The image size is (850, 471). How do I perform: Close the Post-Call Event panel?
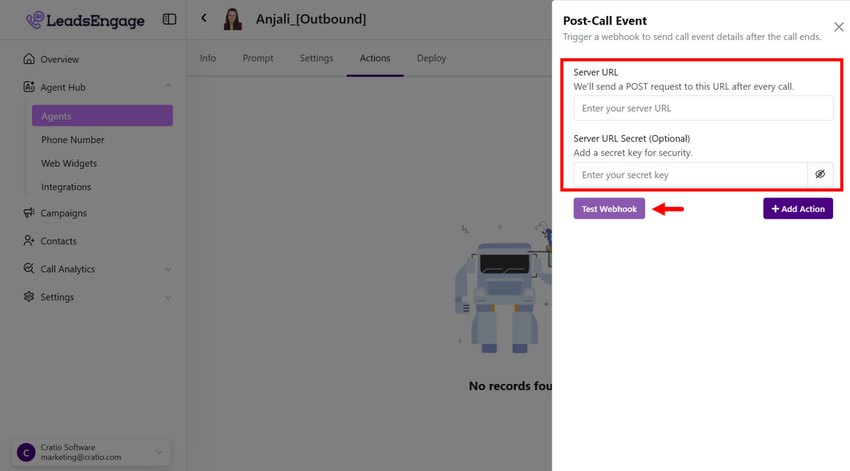click(838, 27)
